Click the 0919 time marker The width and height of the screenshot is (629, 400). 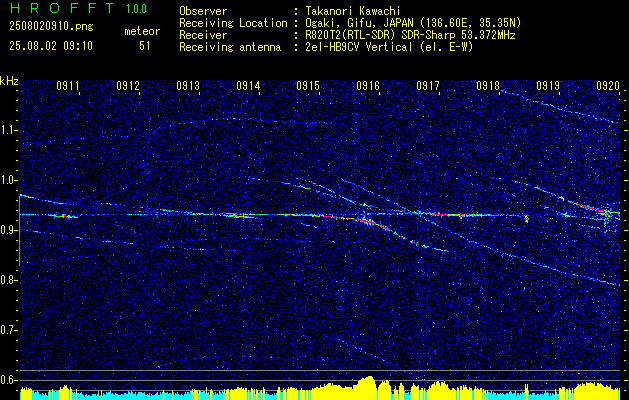point(548,86)
